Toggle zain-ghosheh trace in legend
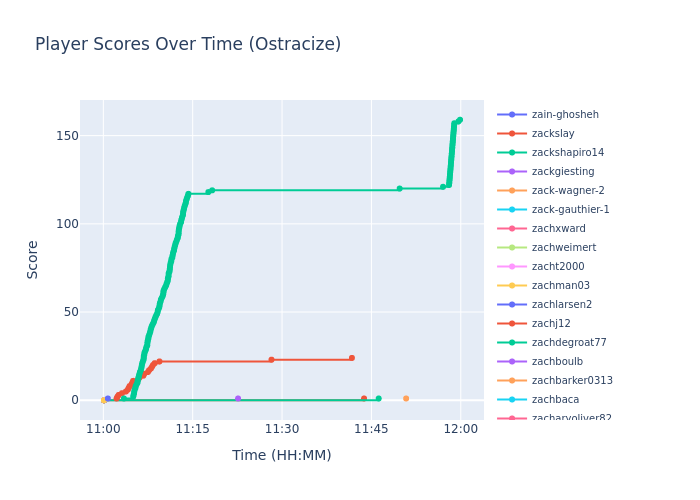 (565, 115)
